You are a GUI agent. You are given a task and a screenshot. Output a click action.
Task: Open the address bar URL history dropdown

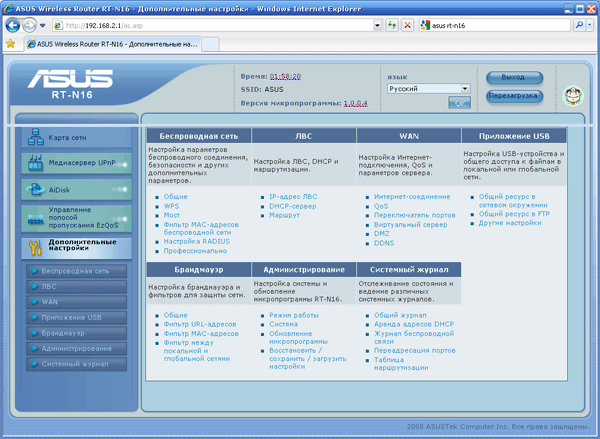377,25
